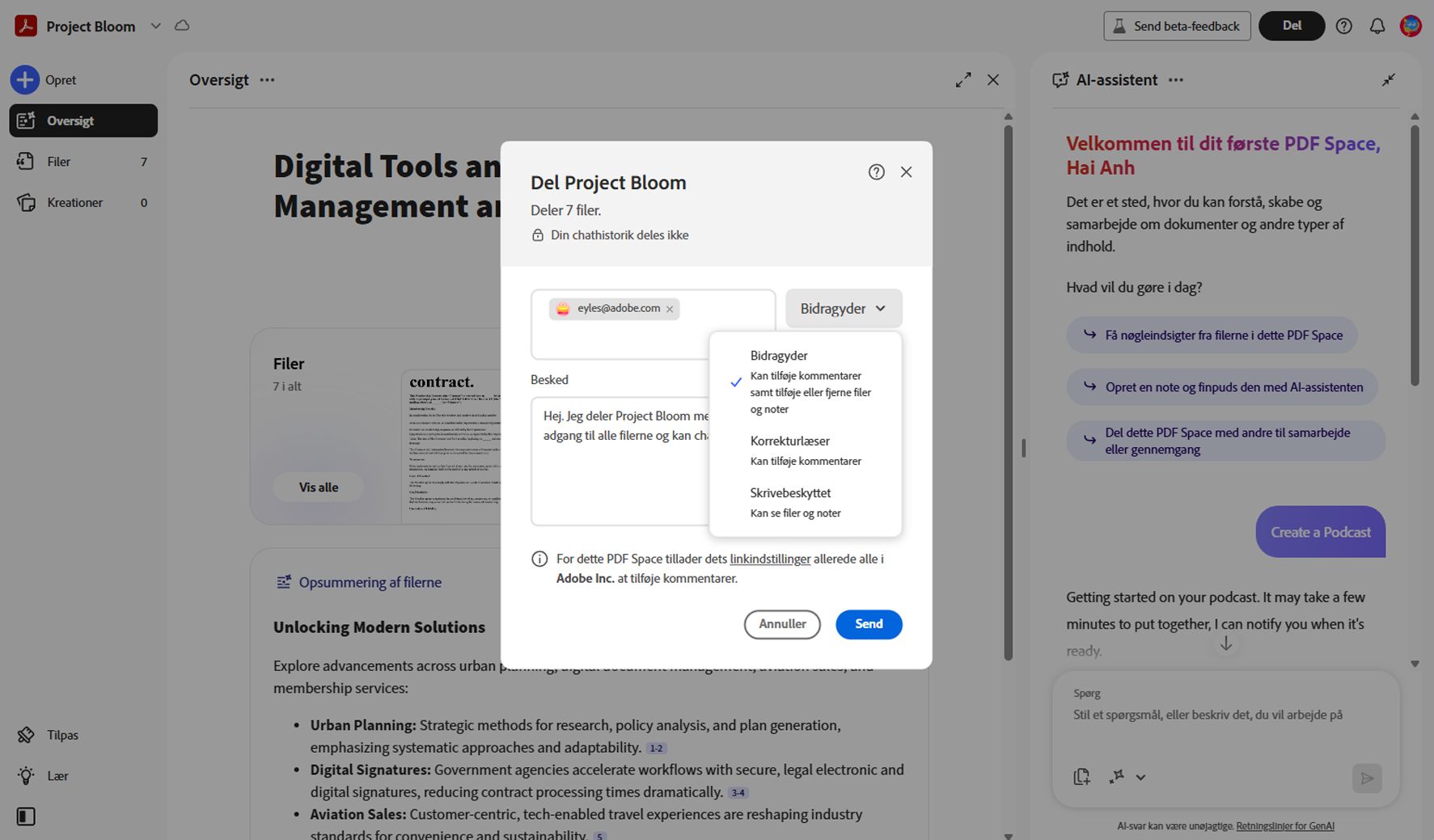Viewport: 1434px width, 840px height.
Task: Click citation badge 1-2 in summary
Action: pyautogui.click(x=657, y=749)
